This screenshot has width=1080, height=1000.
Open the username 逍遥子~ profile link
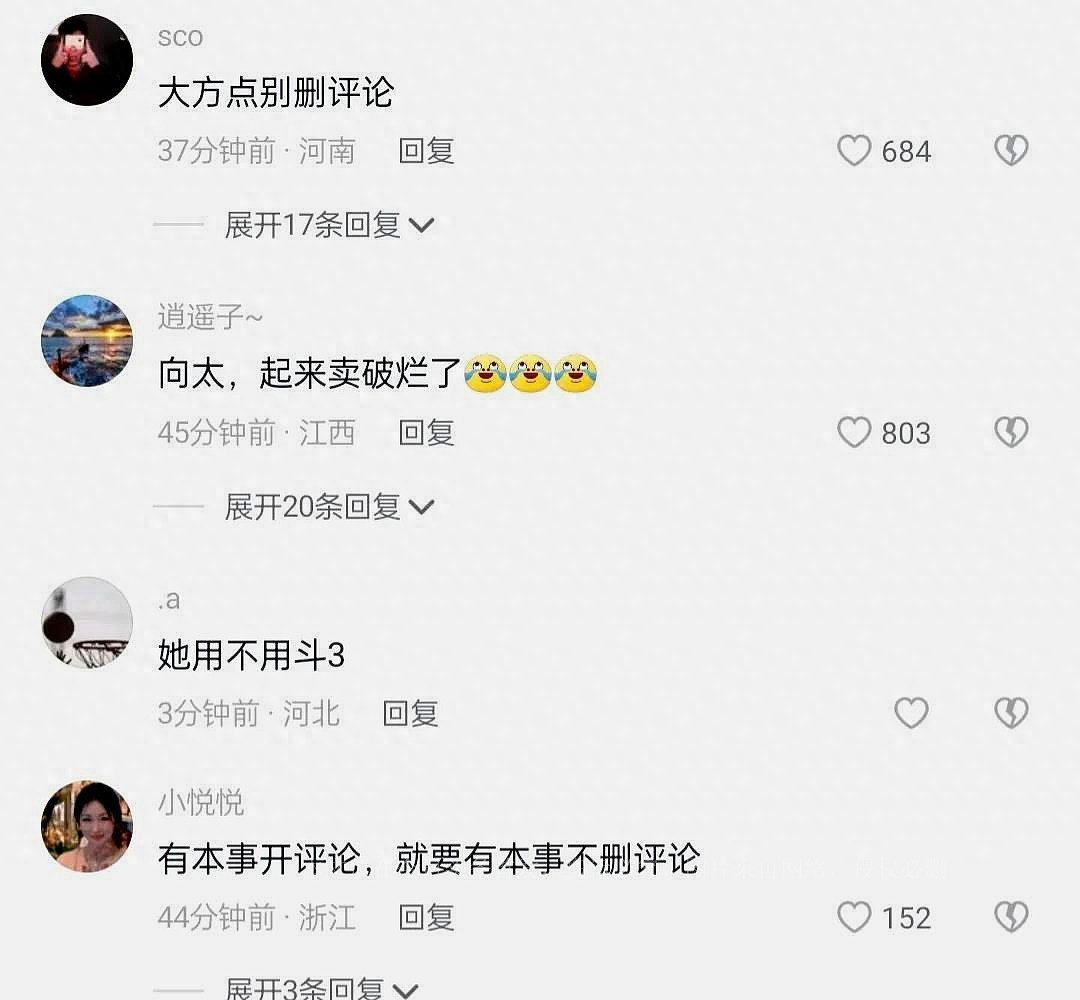pos(210,317)
